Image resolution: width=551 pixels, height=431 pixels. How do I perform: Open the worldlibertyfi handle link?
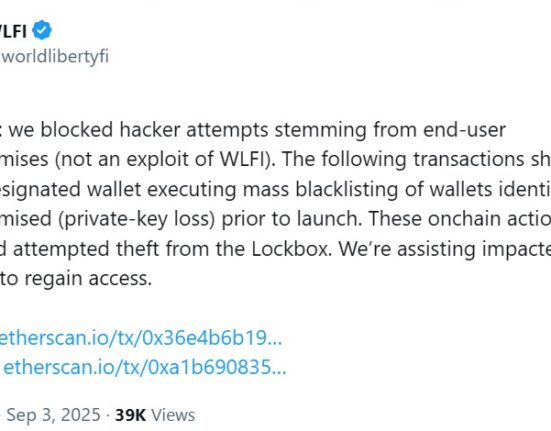click(54, 57)
